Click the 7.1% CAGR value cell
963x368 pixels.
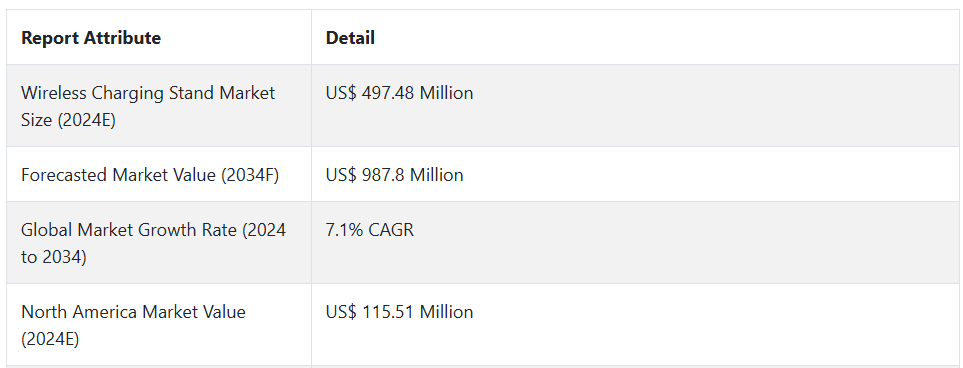635,243
